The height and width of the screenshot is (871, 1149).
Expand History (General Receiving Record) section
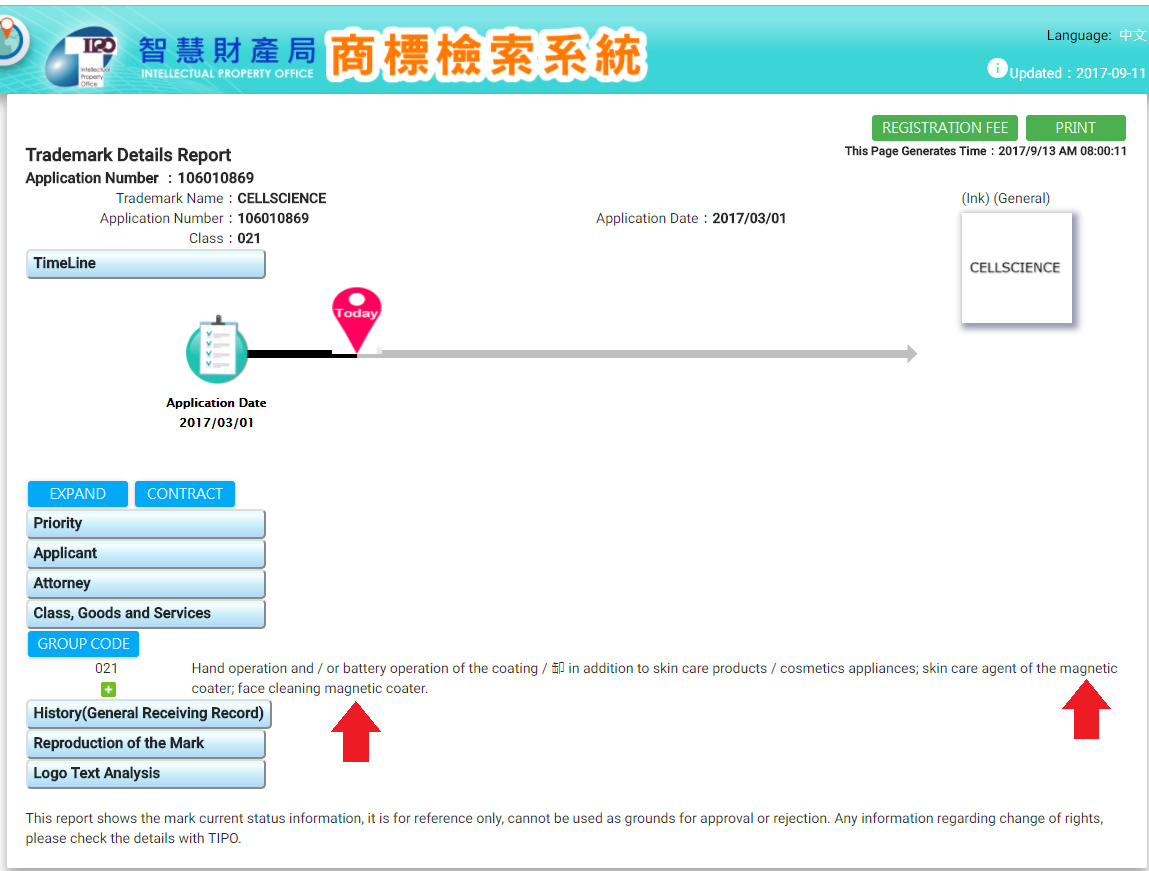(149, 714)
